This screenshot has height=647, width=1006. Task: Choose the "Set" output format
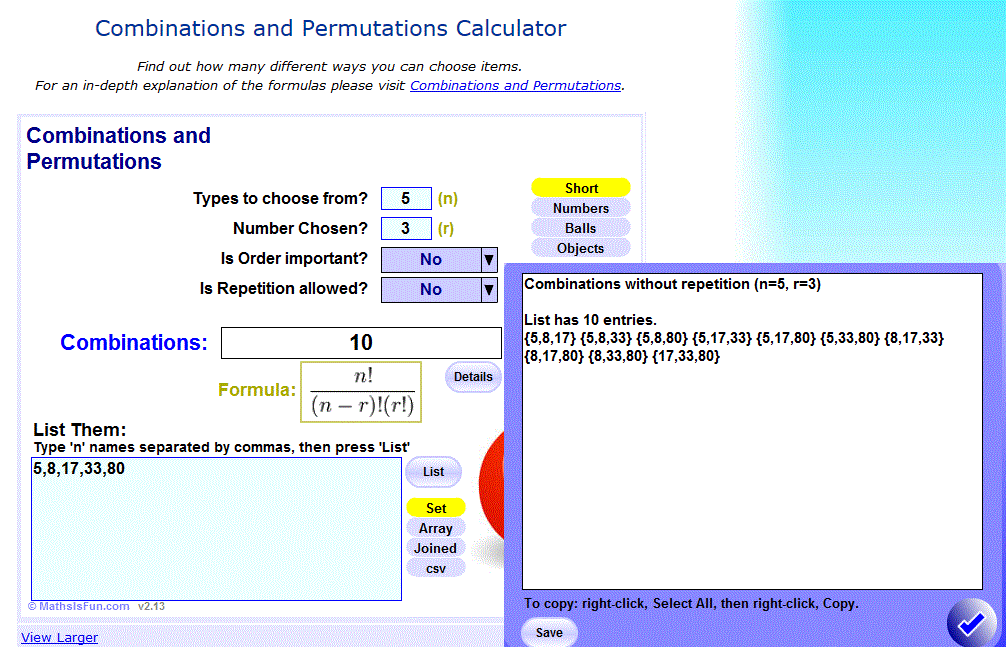[435, 508]
